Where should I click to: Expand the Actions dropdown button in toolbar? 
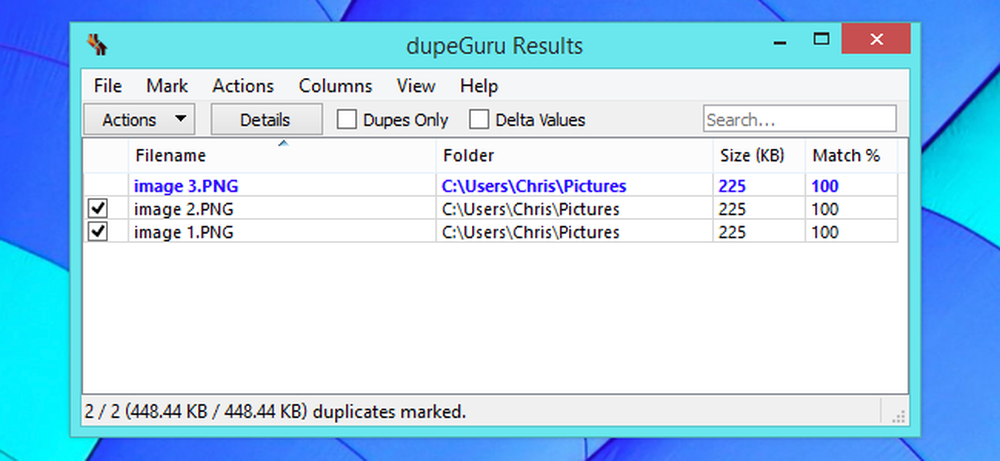pos(139,119)
